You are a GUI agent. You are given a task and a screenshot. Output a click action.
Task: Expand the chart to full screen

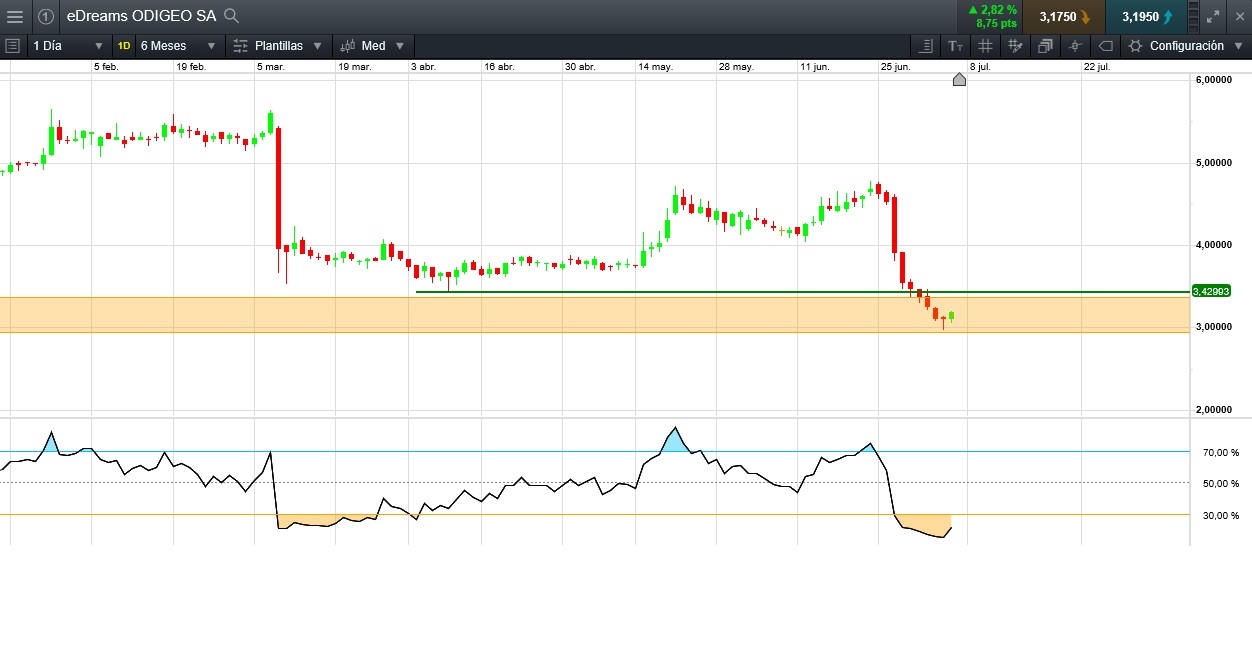coord(1213,16)
